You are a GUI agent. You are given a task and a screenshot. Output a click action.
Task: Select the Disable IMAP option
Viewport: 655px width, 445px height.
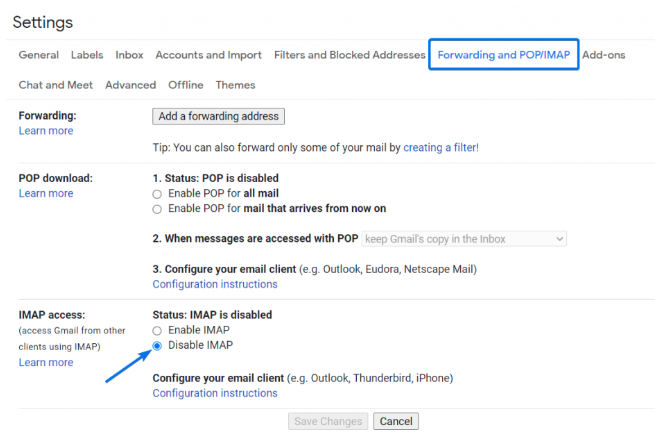(x=157, y=346)
